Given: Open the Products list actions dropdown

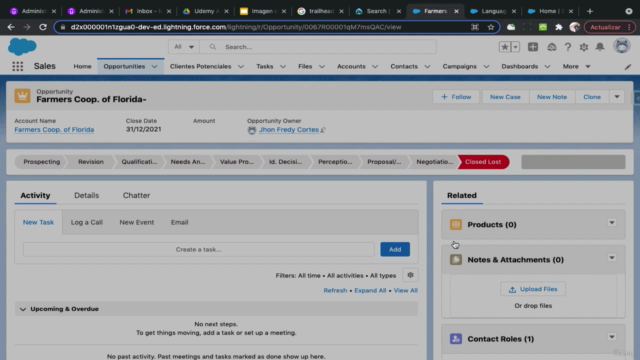Looking at the screenshot, I should 611,223.
